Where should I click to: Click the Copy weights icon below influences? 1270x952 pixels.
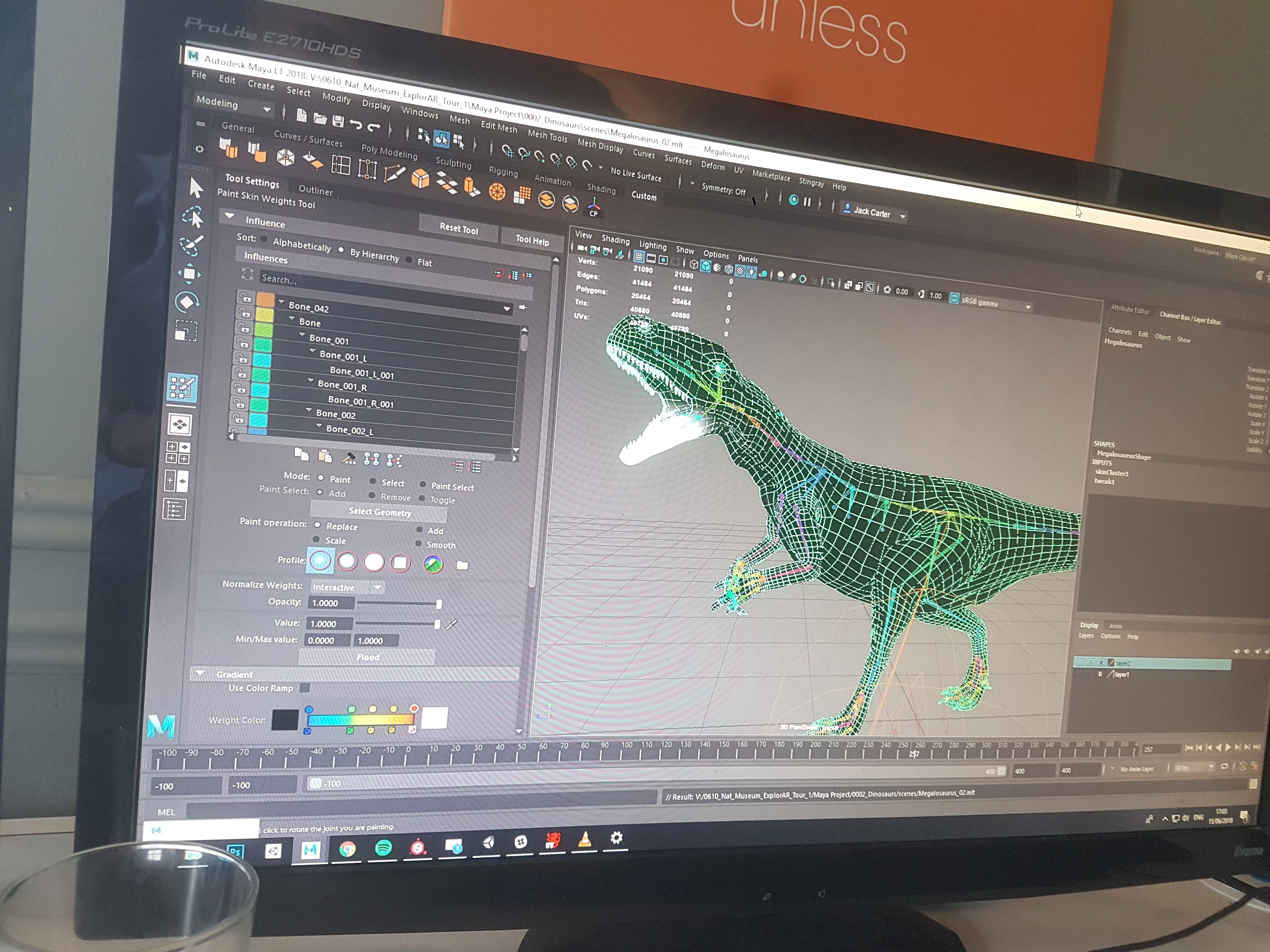tap(301, 455)
